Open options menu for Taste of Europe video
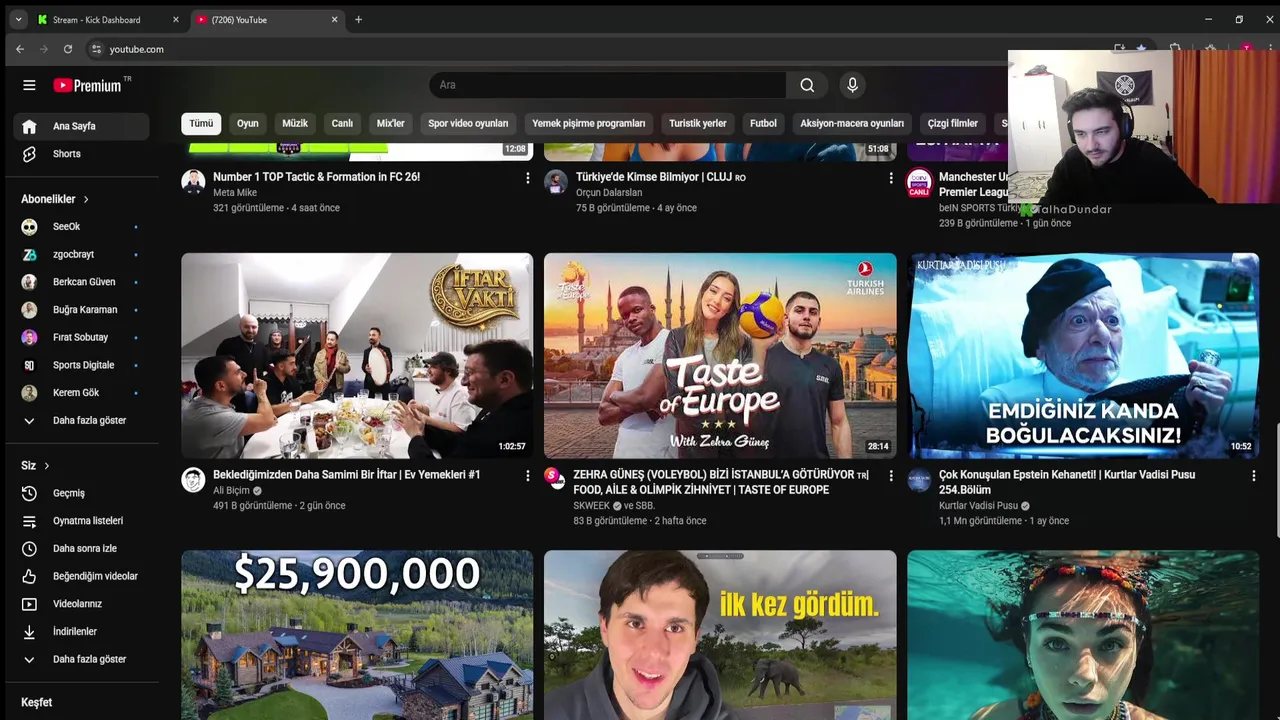This screenshot has height=720, width=1280. point(891,476)
